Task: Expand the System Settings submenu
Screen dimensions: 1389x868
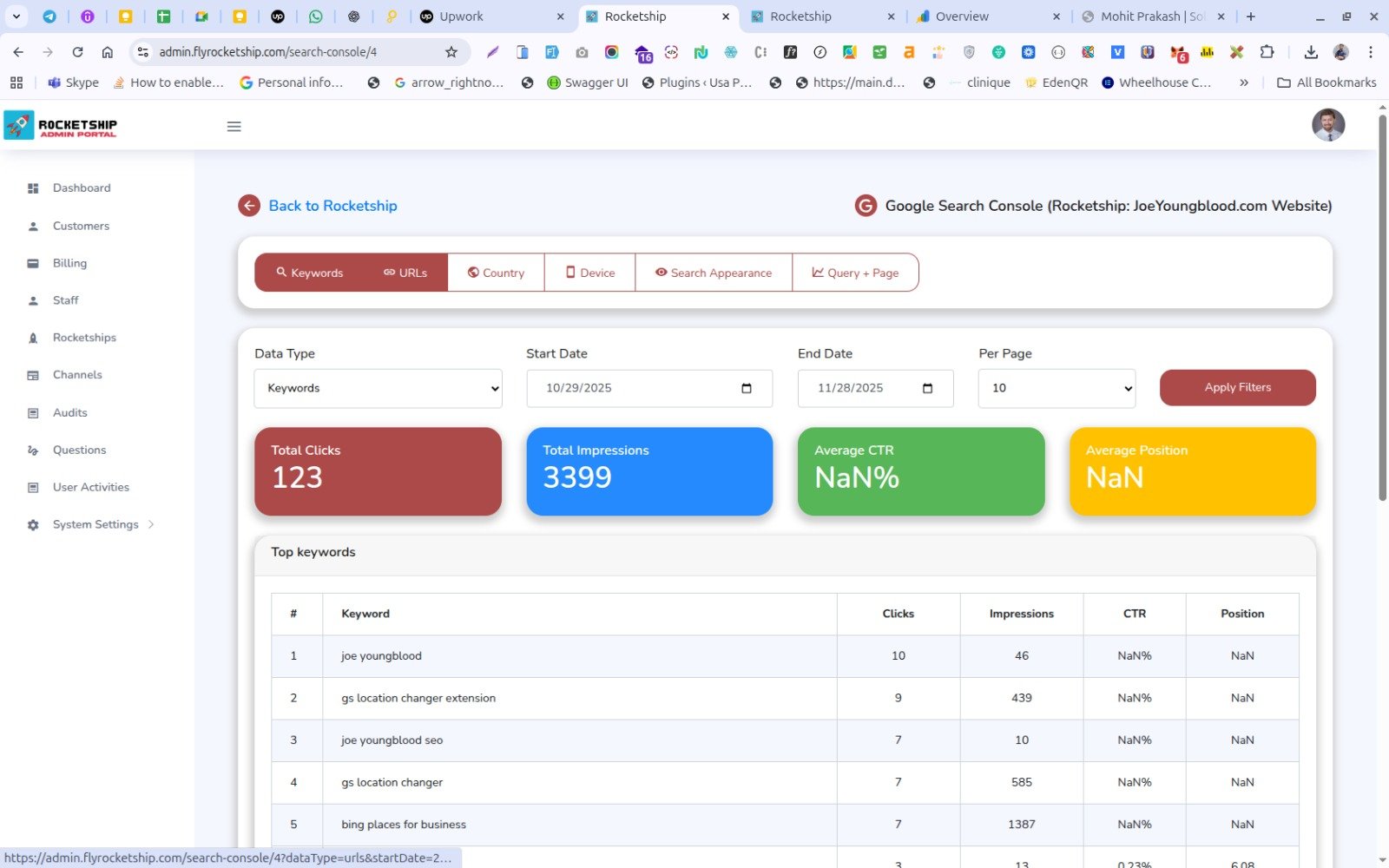Action: 95,524
